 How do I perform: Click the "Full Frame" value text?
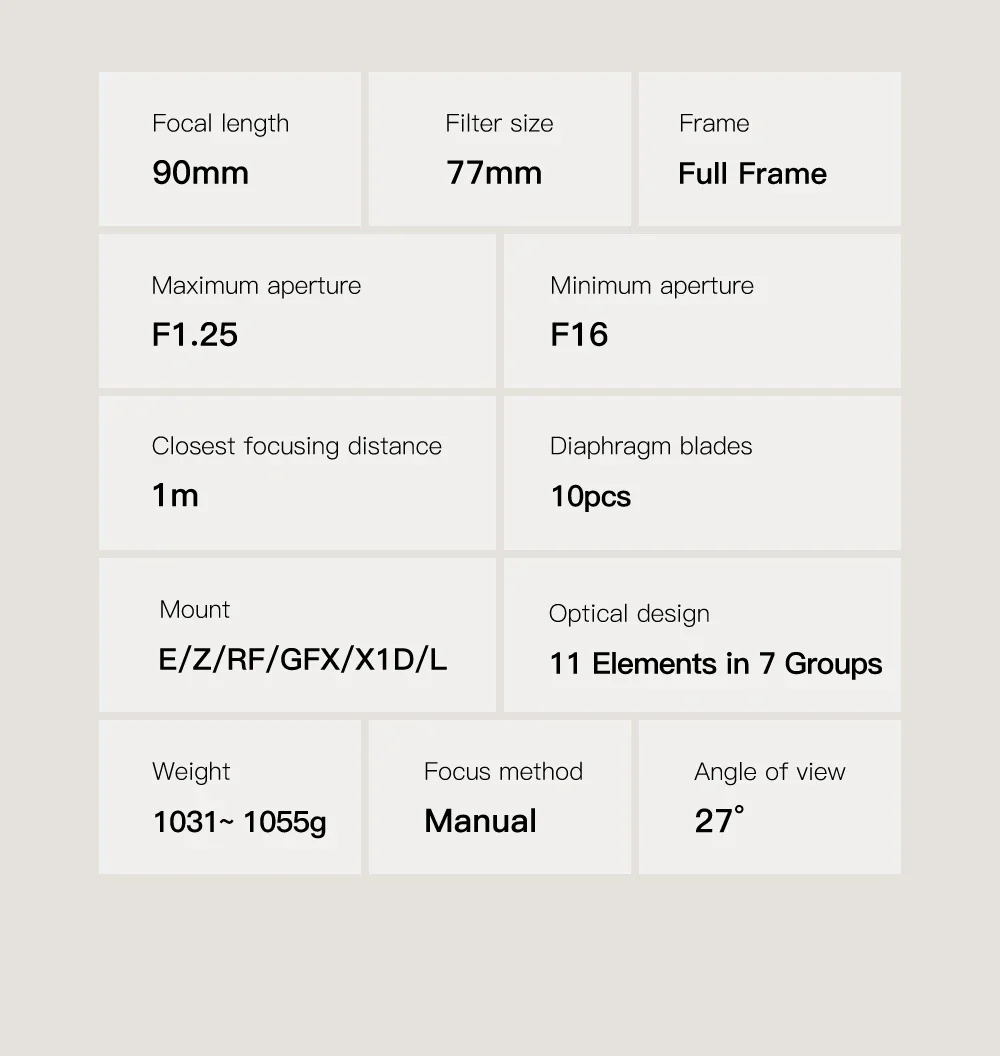[x=752, y=174]
